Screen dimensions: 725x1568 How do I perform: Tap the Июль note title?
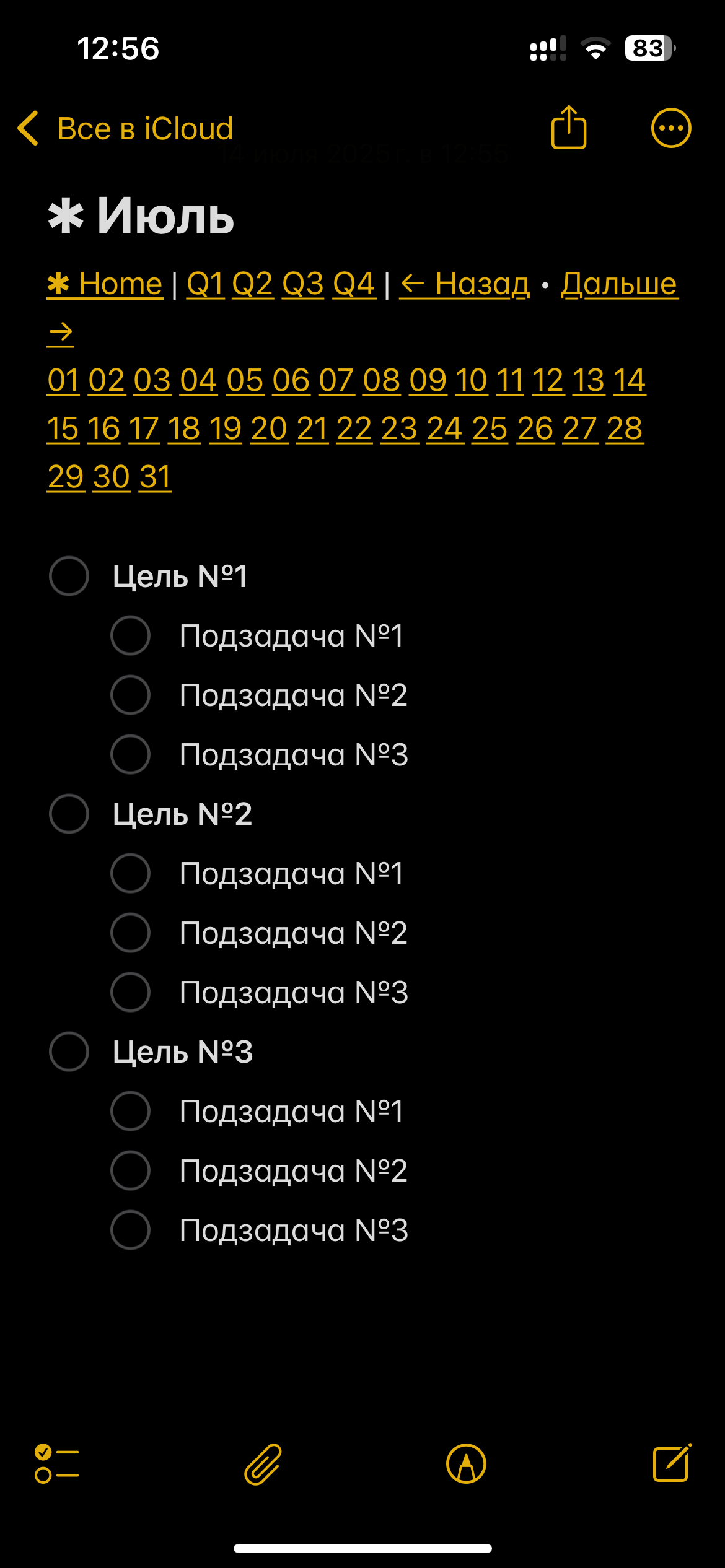(x=165, y=216)
